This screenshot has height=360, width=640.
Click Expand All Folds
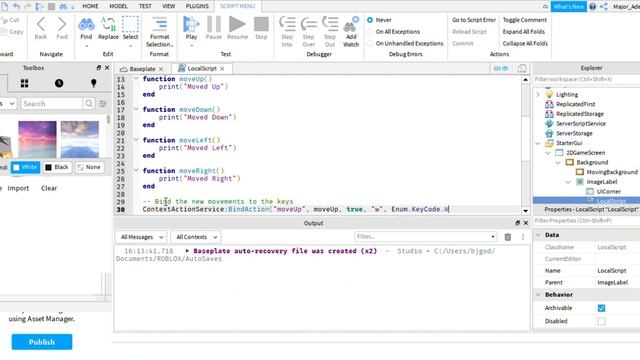point(524,31)
